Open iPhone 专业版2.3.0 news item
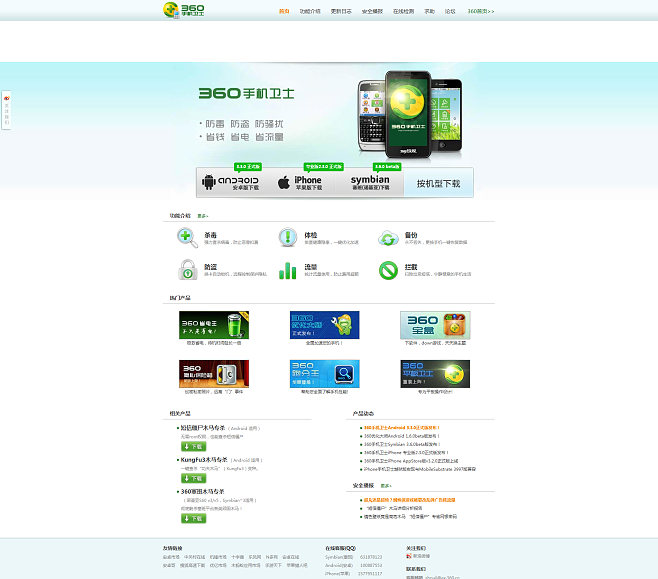 tap(406, 453)
